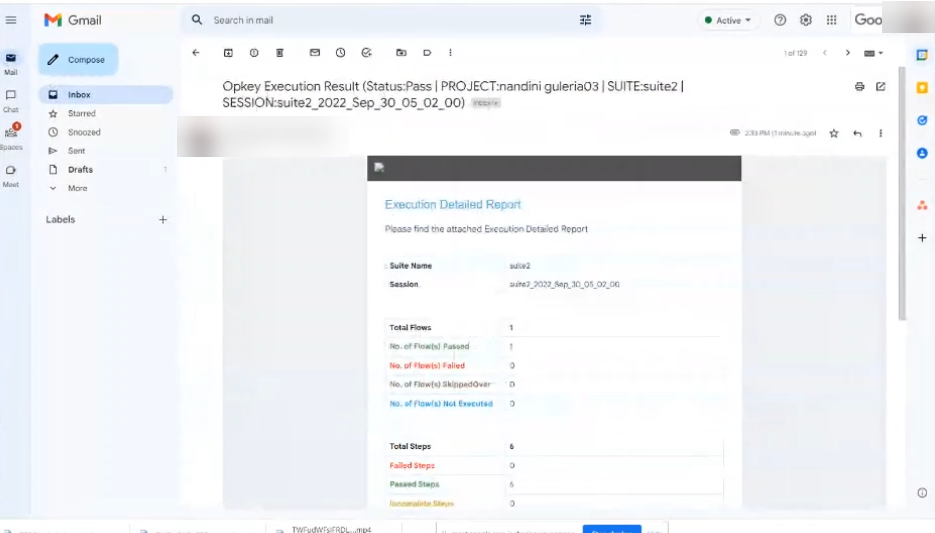Go to the older email arrow
This screenshot has width=935, height=533.
tap(847, 53)
